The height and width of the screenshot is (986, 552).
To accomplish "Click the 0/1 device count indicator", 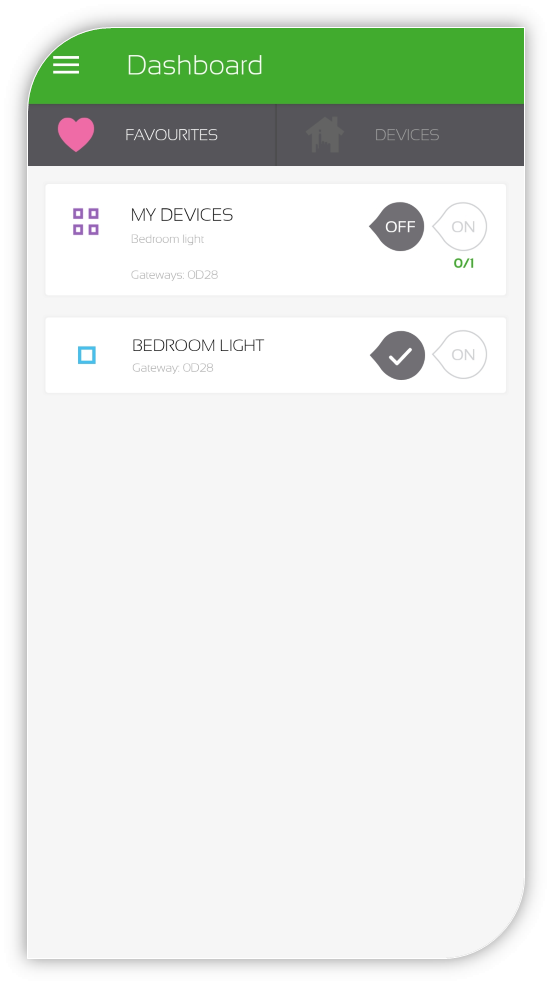I will click(464, 263).
